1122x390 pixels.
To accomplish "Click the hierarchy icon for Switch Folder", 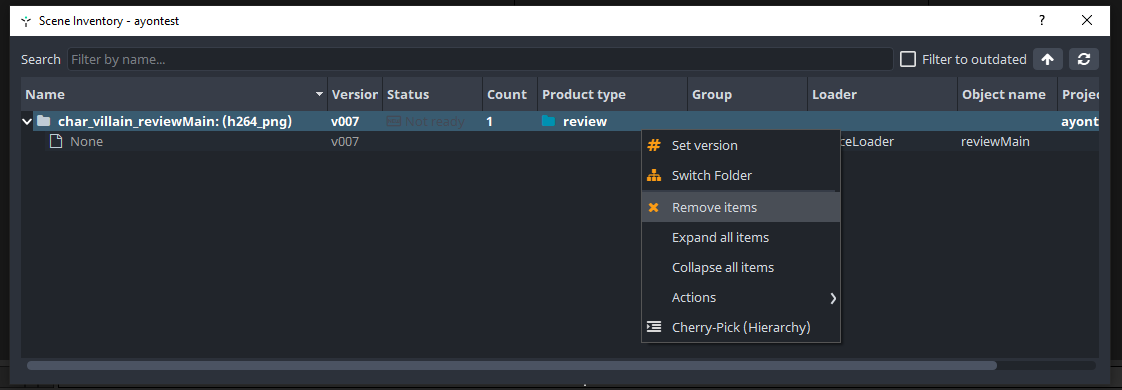I will [x=653, y=175].
